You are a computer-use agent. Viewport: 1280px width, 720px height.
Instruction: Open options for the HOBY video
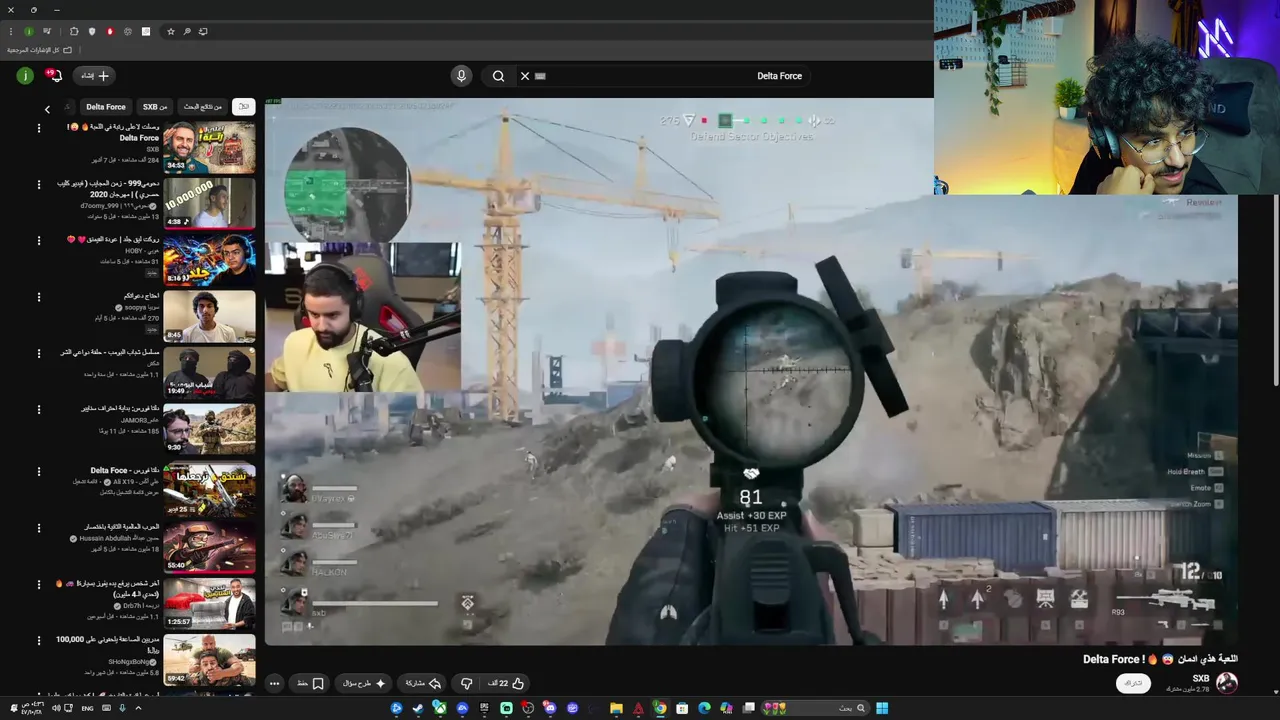39,240
